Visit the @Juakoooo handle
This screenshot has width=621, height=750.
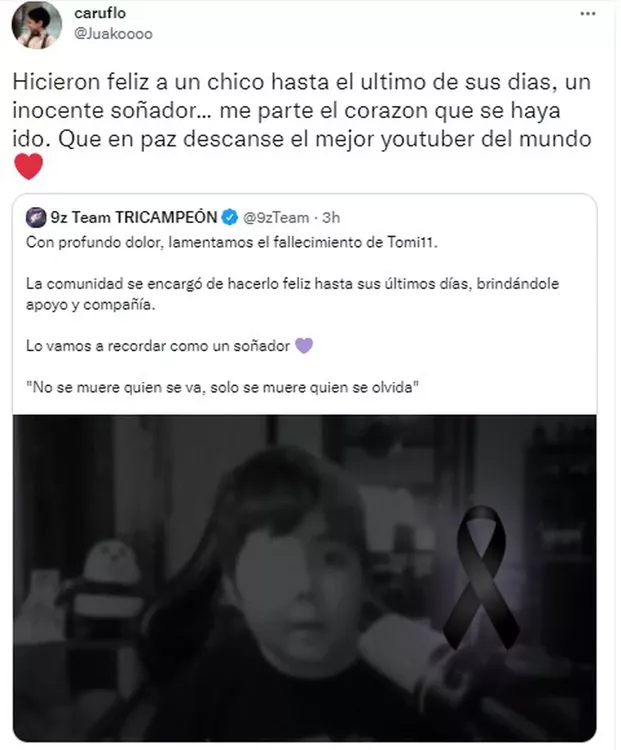point(113,34)
